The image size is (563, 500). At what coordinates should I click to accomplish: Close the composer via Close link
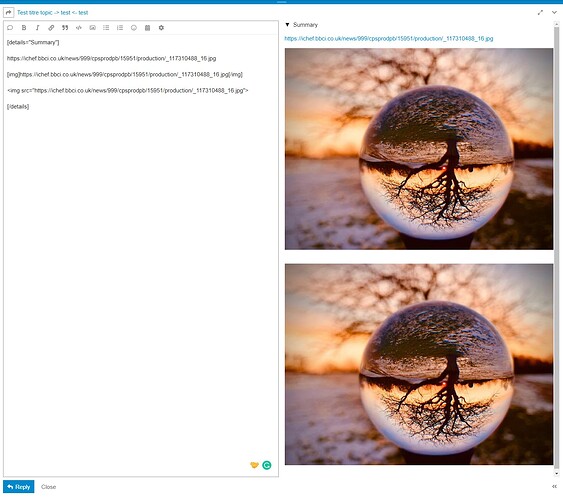tap(48, 487)
